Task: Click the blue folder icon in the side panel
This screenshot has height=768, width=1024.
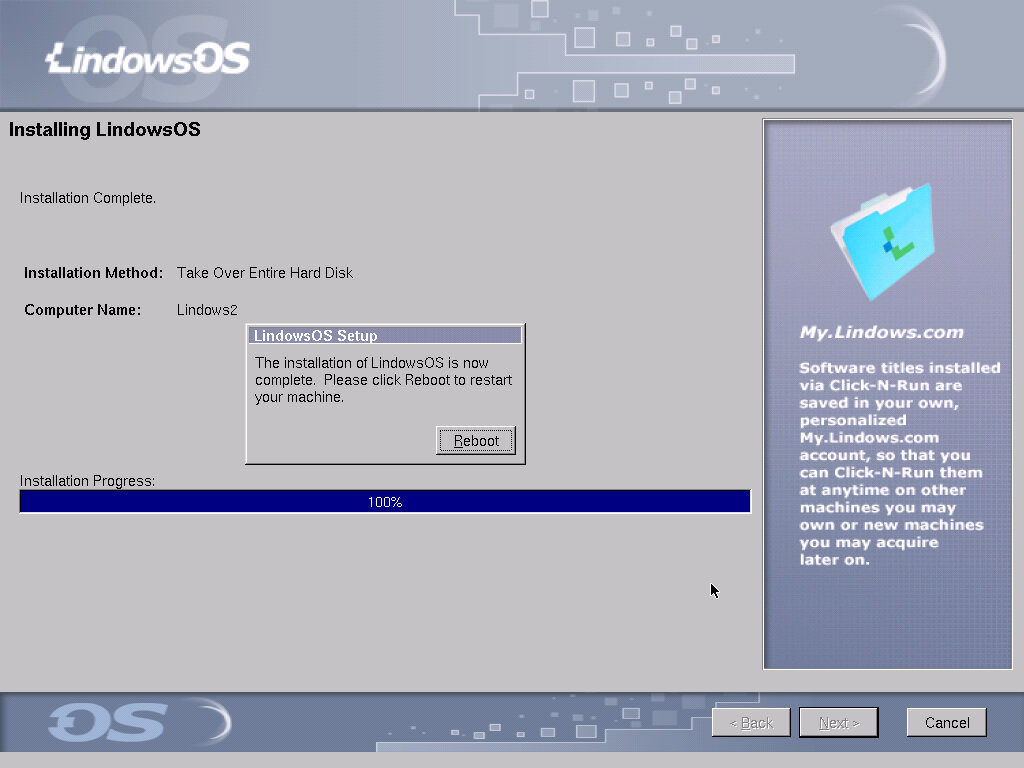Action: (882, 240)
